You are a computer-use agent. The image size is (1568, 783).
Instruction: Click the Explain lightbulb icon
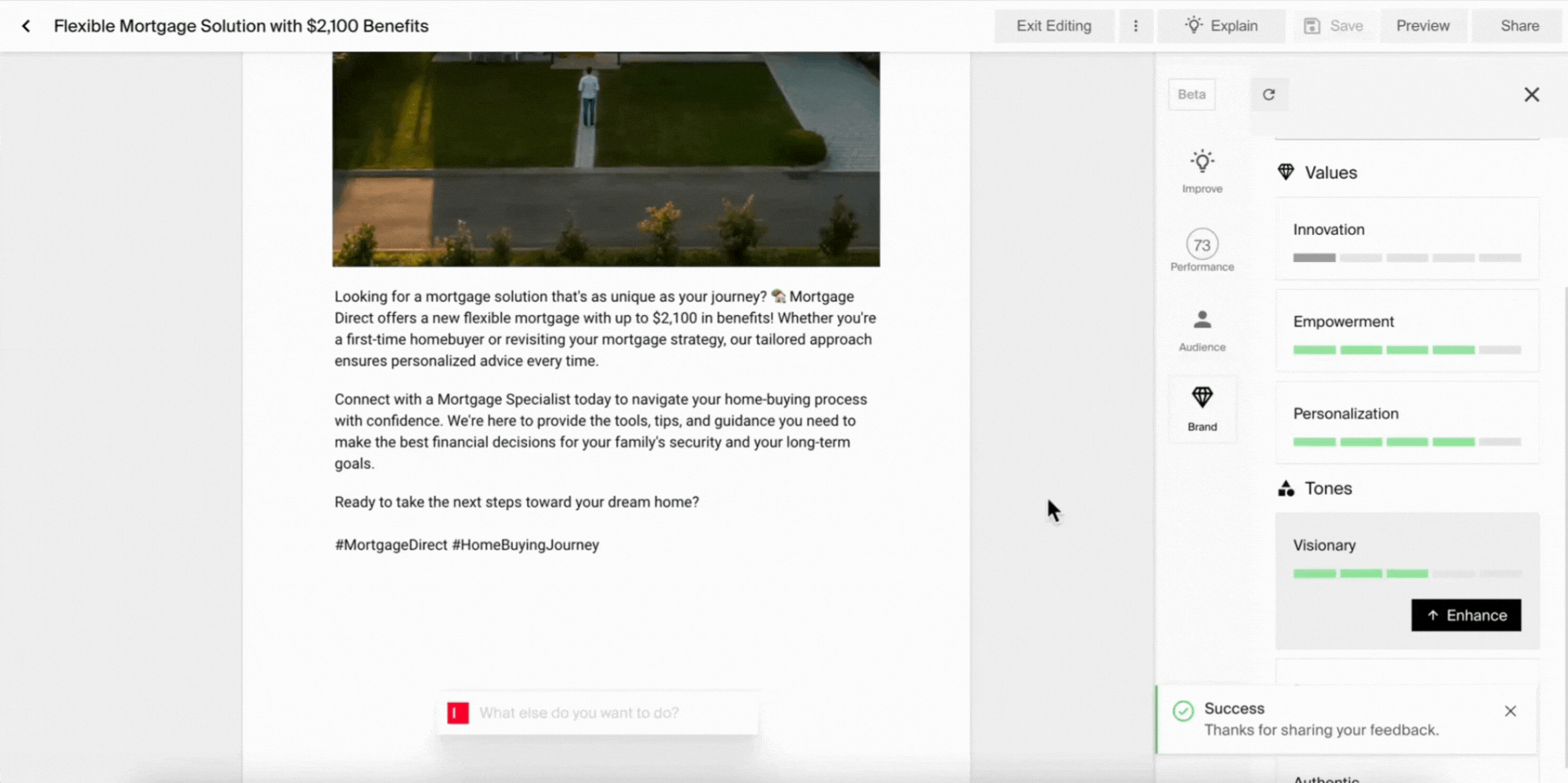[1195, 25]
